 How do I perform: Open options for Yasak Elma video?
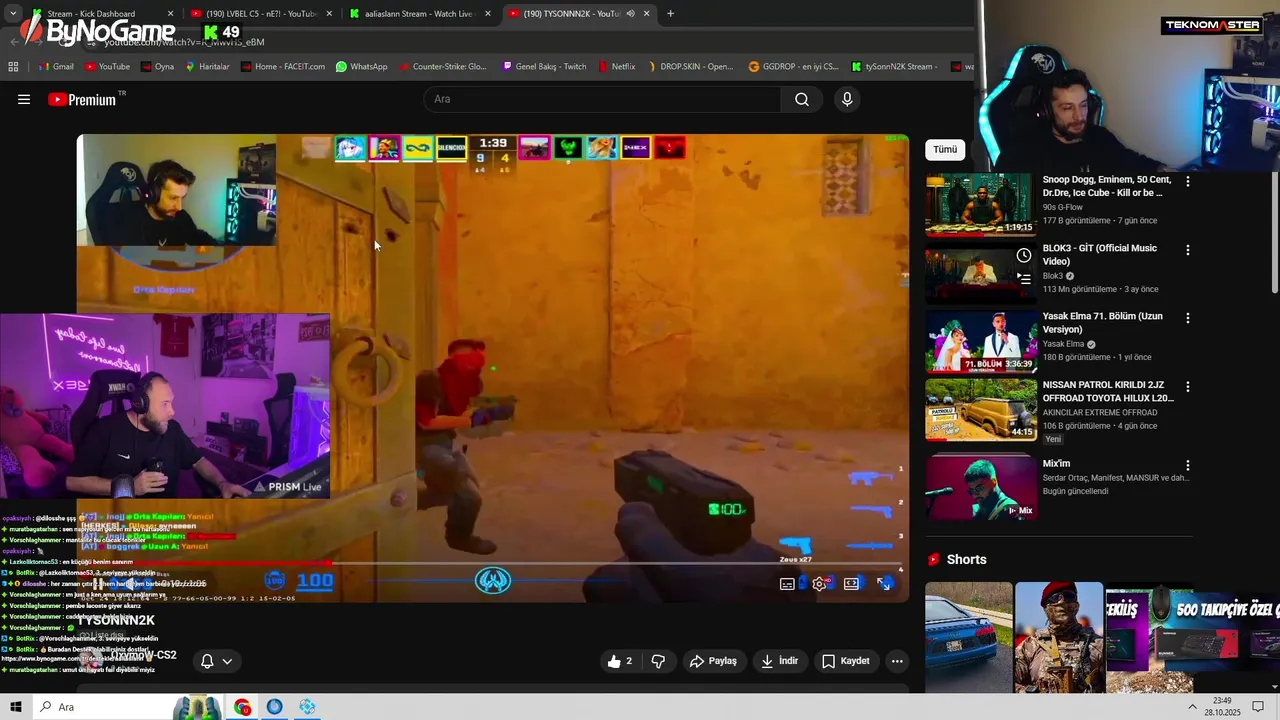(1188, 318)
